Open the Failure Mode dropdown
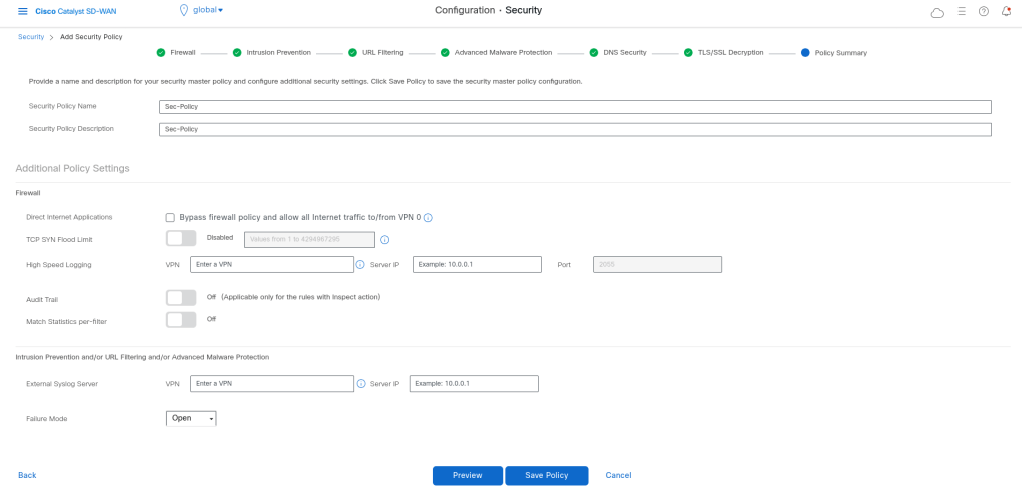This screenshot has width=1022, height=493. pos(191,418)
